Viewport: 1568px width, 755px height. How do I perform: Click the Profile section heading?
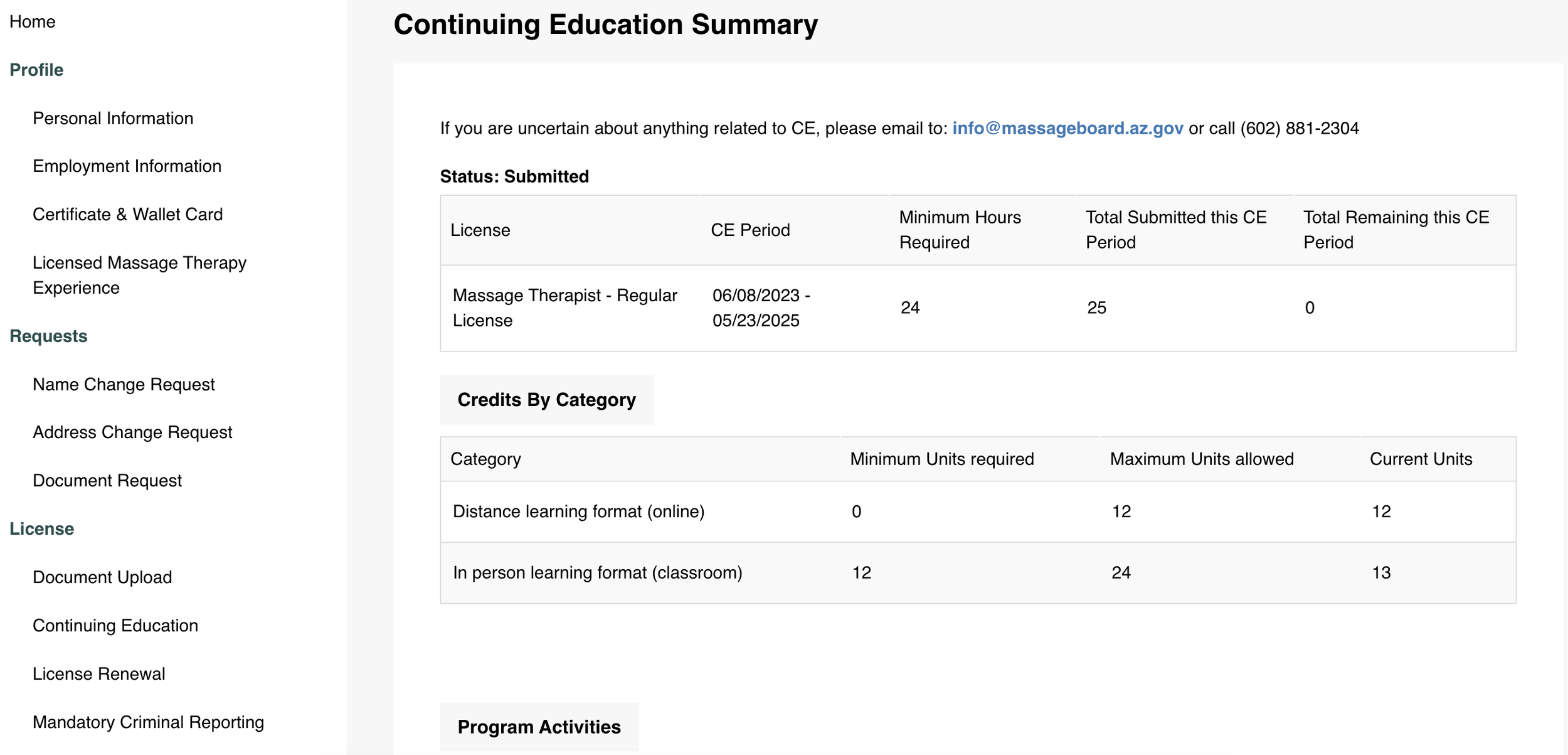pos(36,70)
